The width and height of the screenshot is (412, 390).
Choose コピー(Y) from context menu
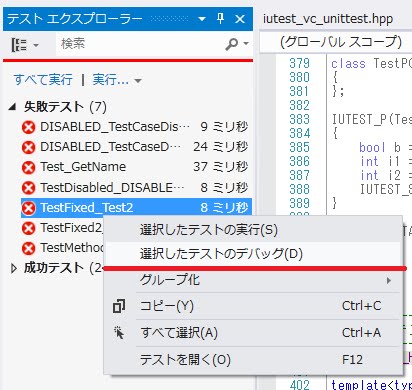(253, 306)
